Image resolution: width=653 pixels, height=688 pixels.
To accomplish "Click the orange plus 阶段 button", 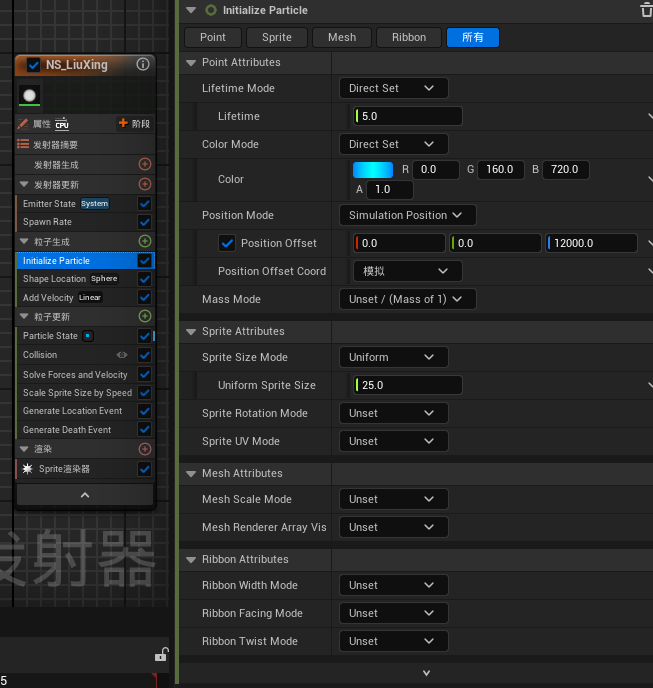I will pyautogui.click(x=134, y=124).
